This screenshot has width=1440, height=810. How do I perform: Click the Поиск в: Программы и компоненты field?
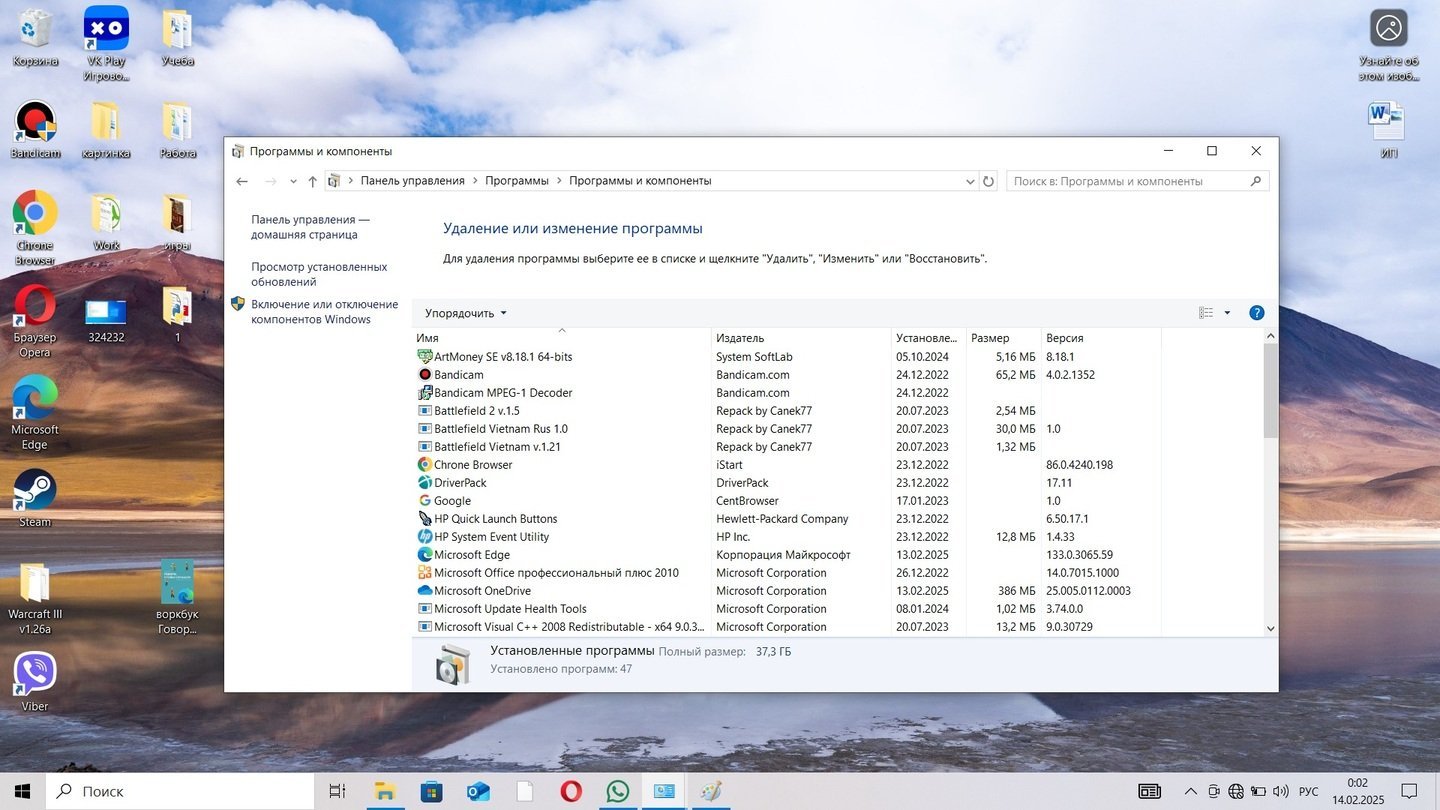1138,181
